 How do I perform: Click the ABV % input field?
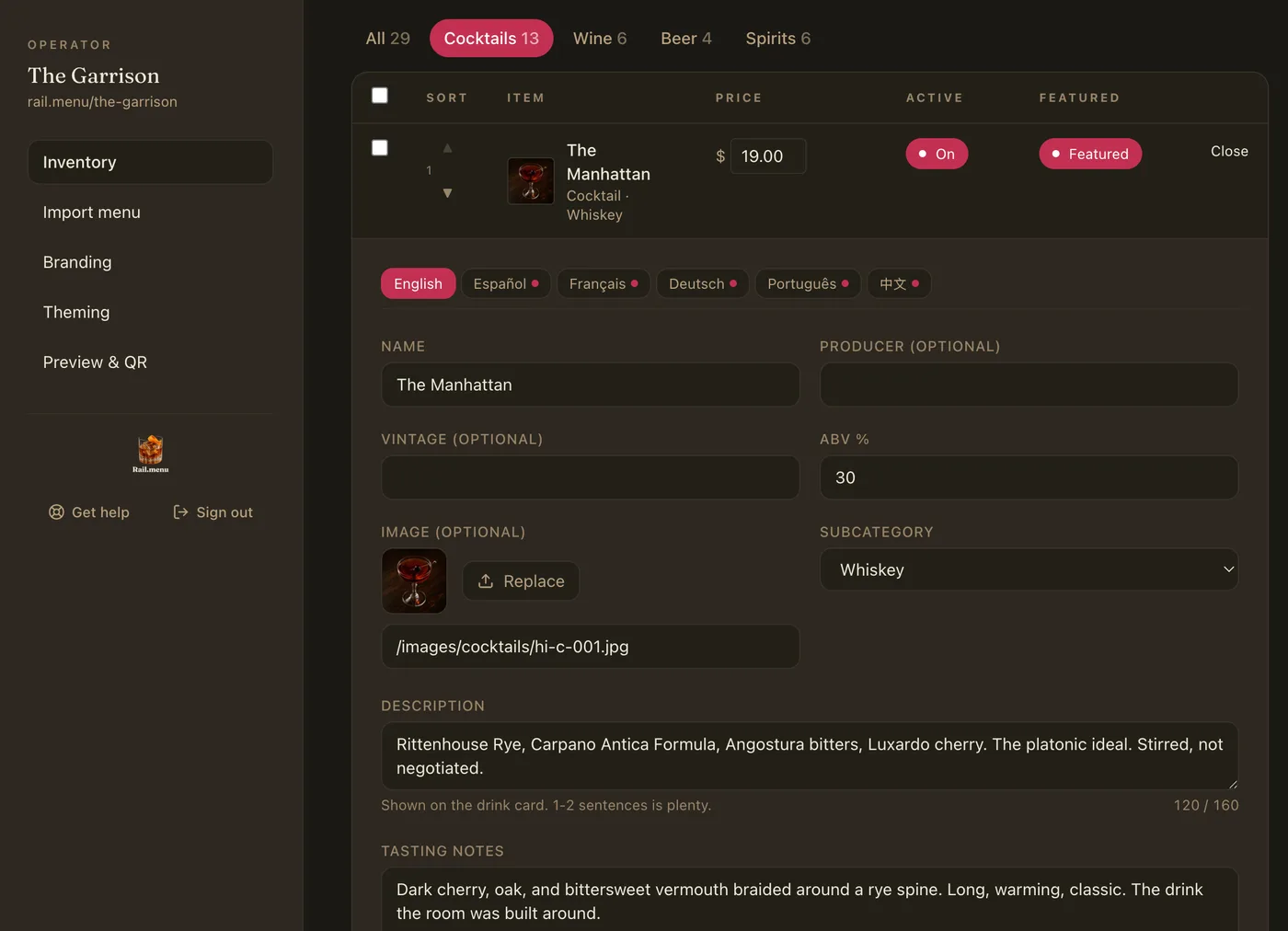(1029, 477)
